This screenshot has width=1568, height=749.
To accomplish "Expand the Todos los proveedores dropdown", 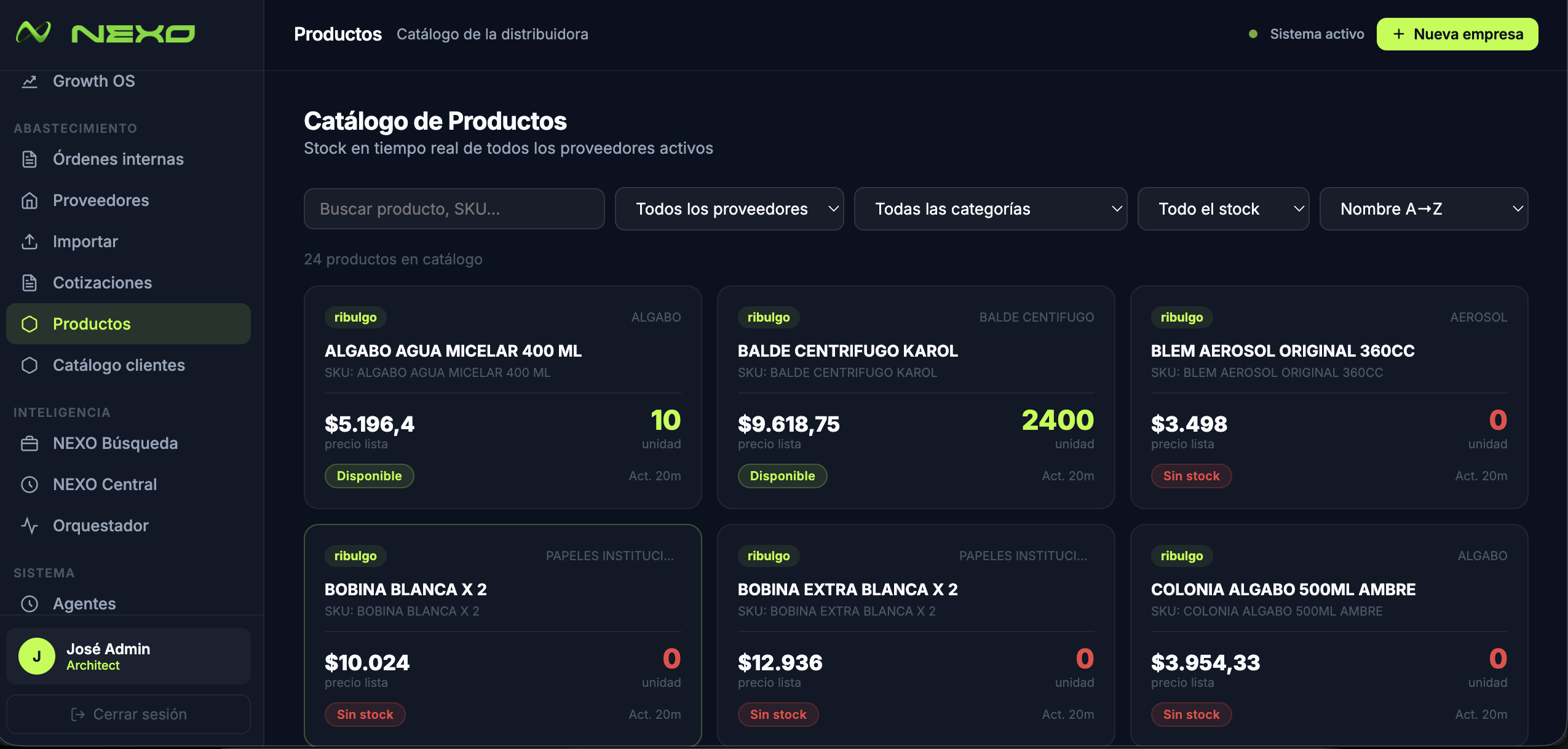I will pos(729,209).
